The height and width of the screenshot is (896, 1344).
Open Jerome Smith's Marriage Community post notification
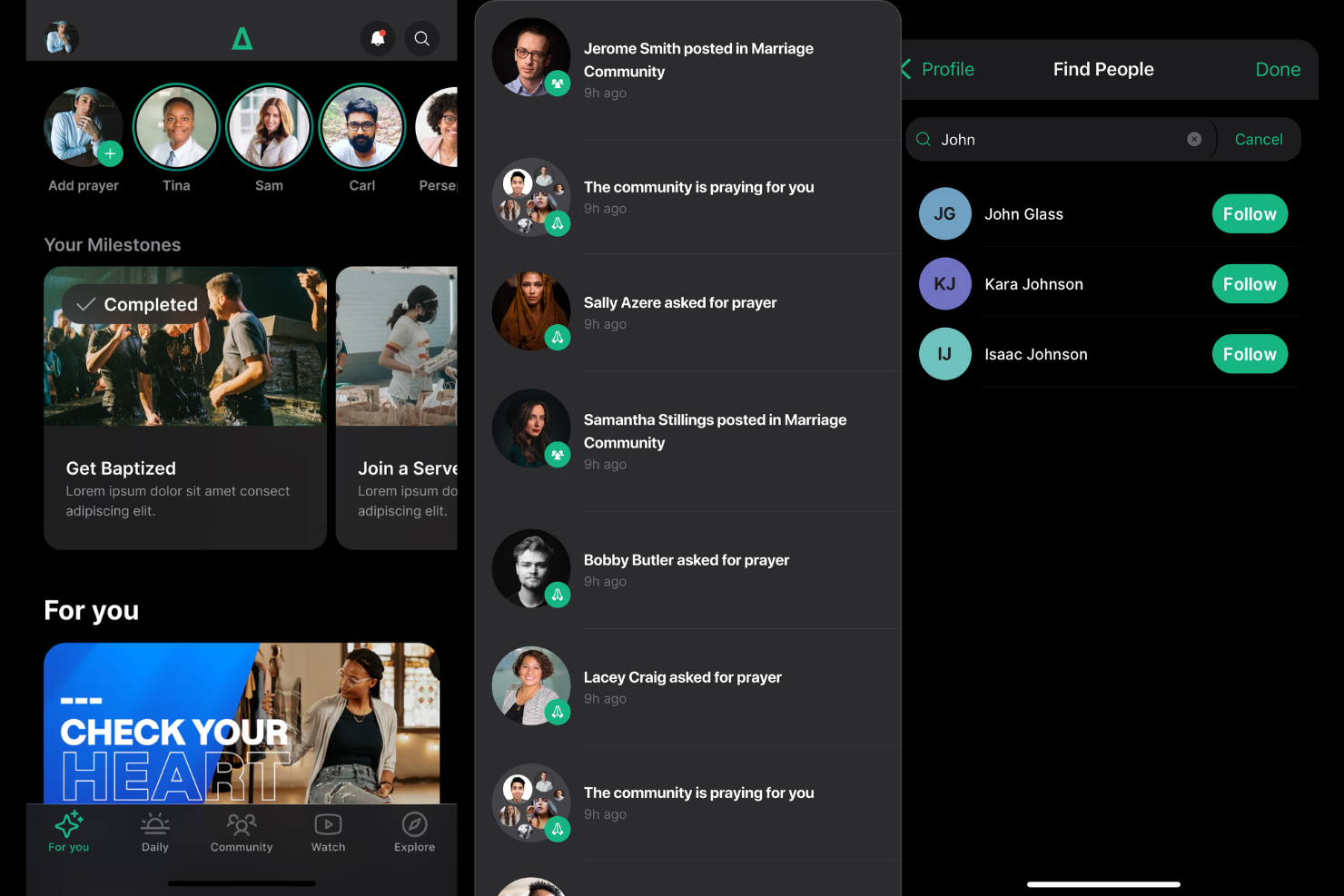[687, 71]
